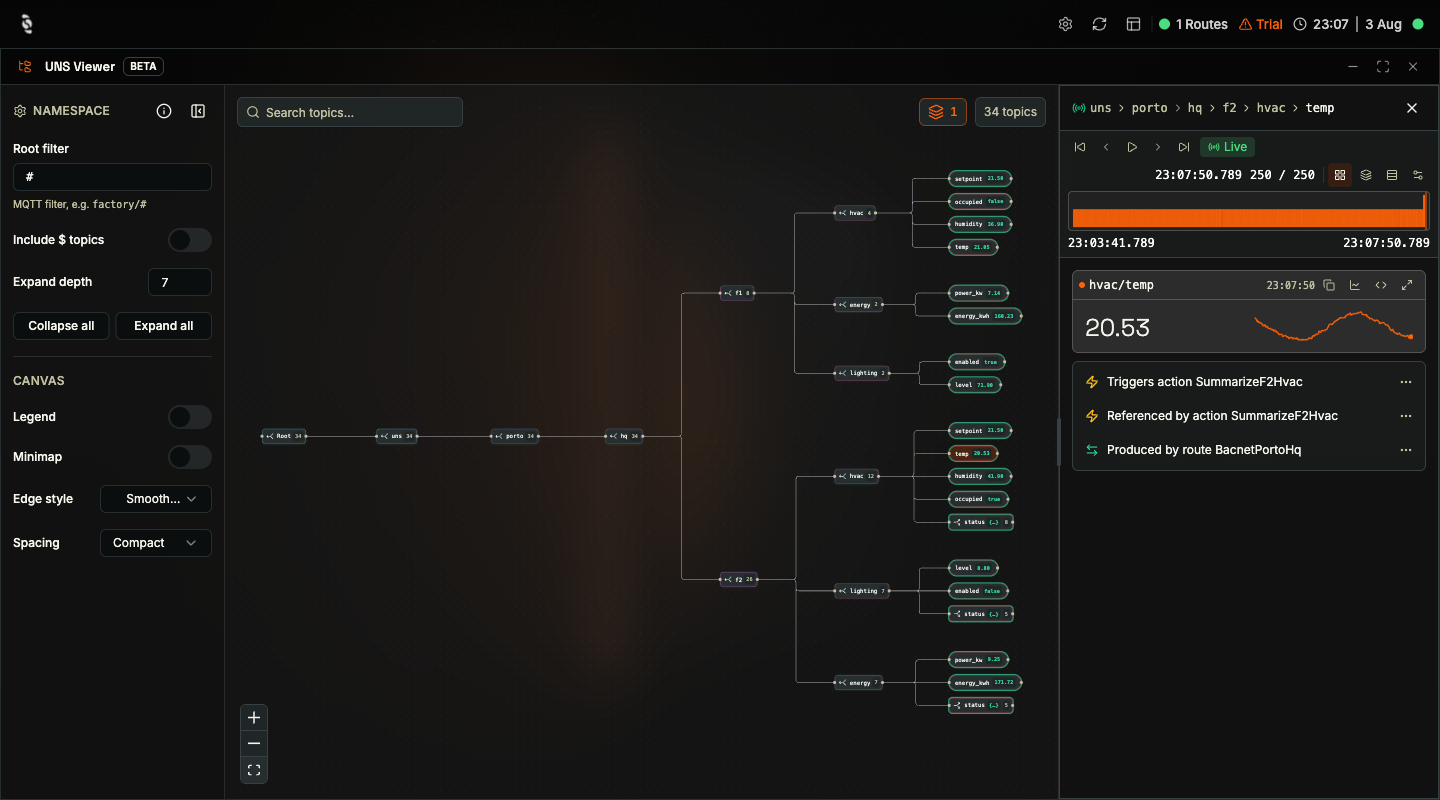Collapse the hq node in the tree

coord(624,436)
